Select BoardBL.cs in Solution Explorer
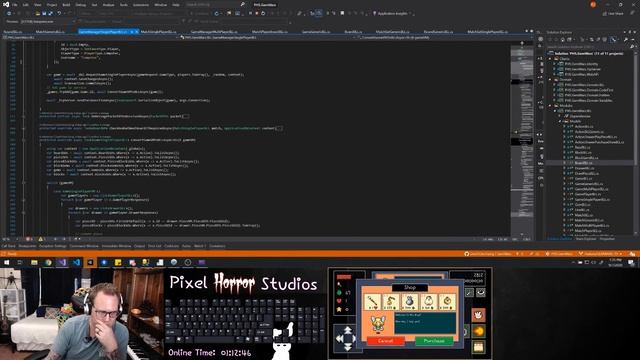Viewport: 640px width, 360px height. tap(584, 163)
